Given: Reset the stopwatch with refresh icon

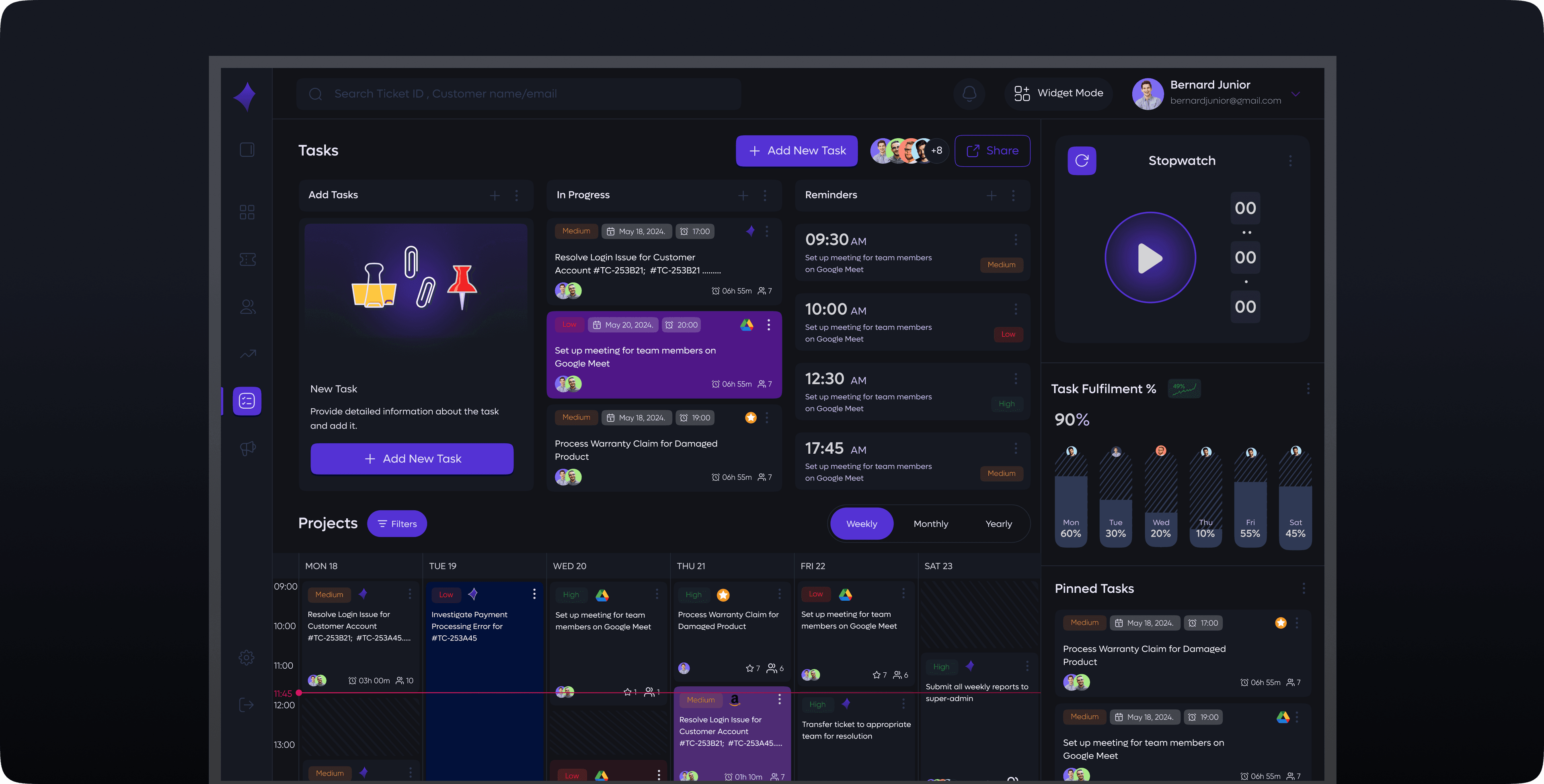Looking at the screenshot, I should 1081,160.
